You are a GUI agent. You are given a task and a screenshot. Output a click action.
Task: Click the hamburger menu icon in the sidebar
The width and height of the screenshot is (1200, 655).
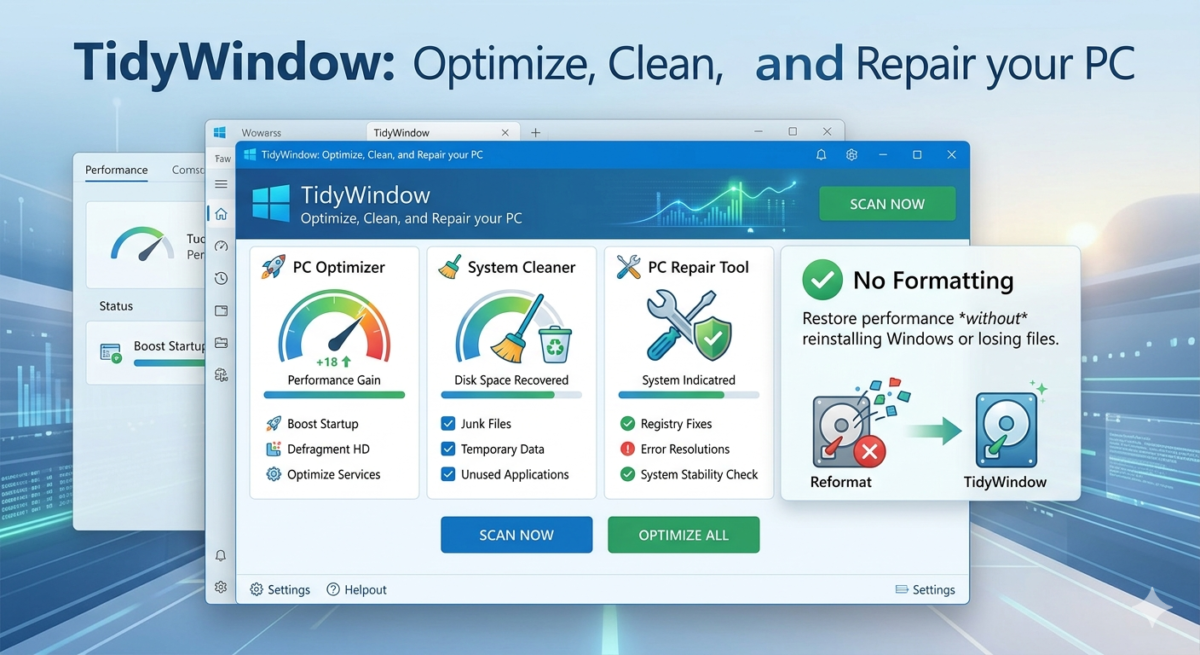point(221,184)
